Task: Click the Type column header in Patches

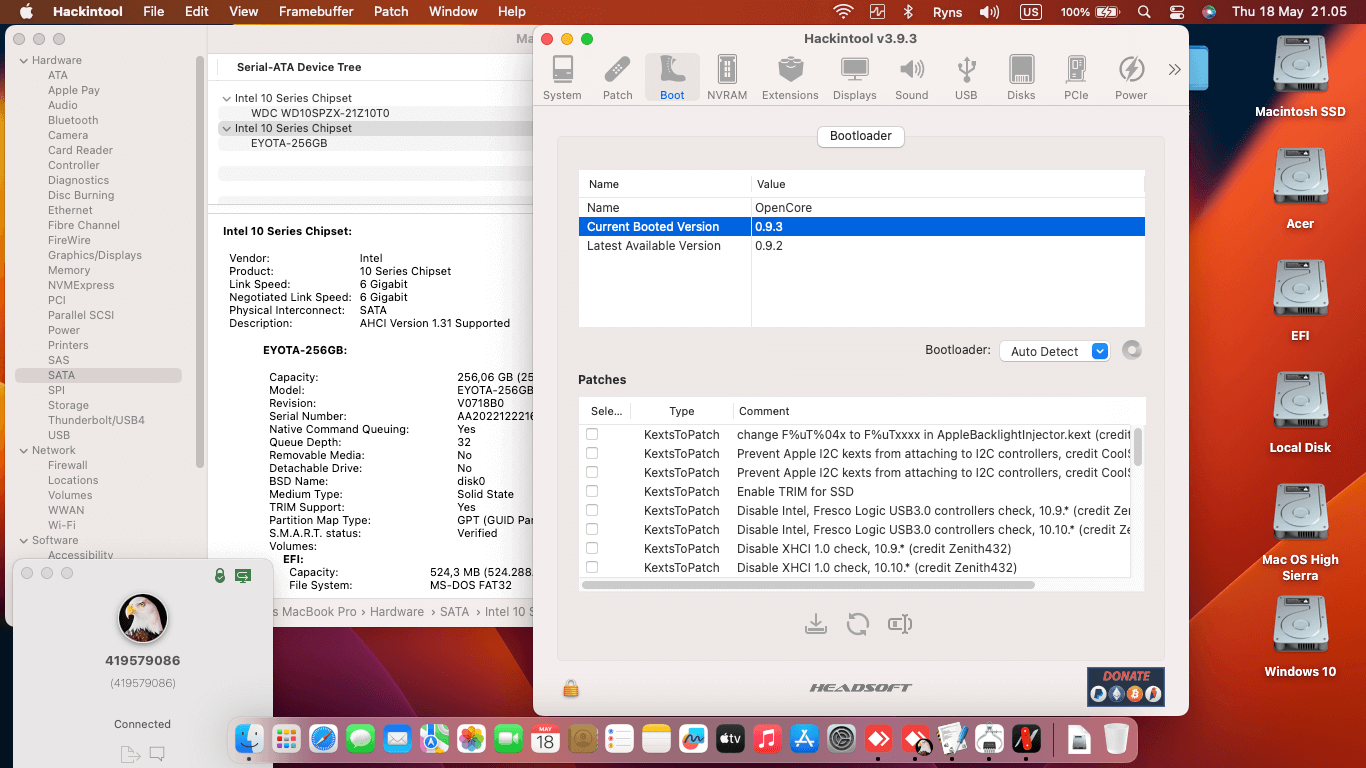Action: (x=681, y=411)
